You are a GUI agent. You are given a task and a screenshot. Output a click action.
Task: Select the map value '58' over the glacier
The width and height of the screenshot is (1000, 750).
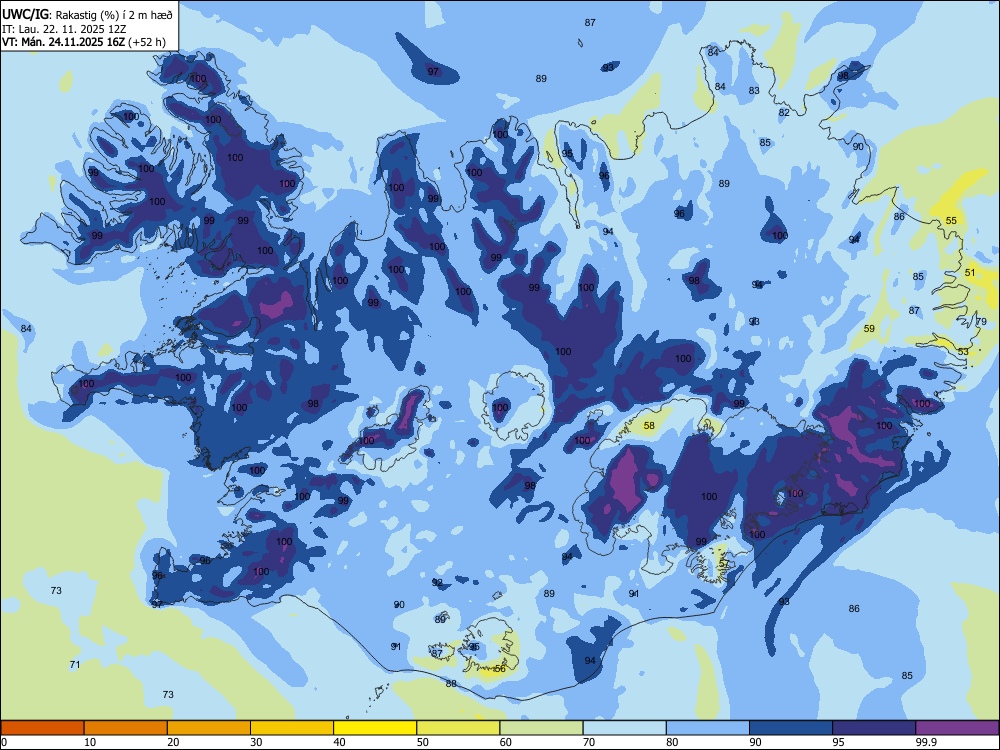649,425
